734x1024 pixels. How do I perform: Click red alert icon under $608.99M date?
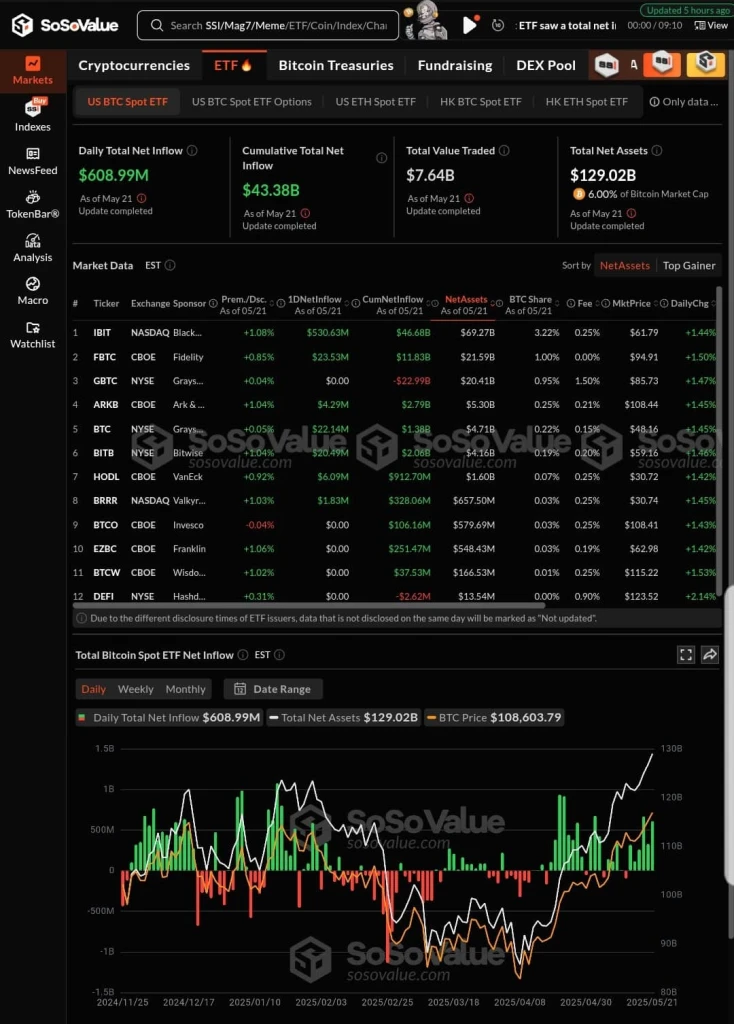point(142,199)
